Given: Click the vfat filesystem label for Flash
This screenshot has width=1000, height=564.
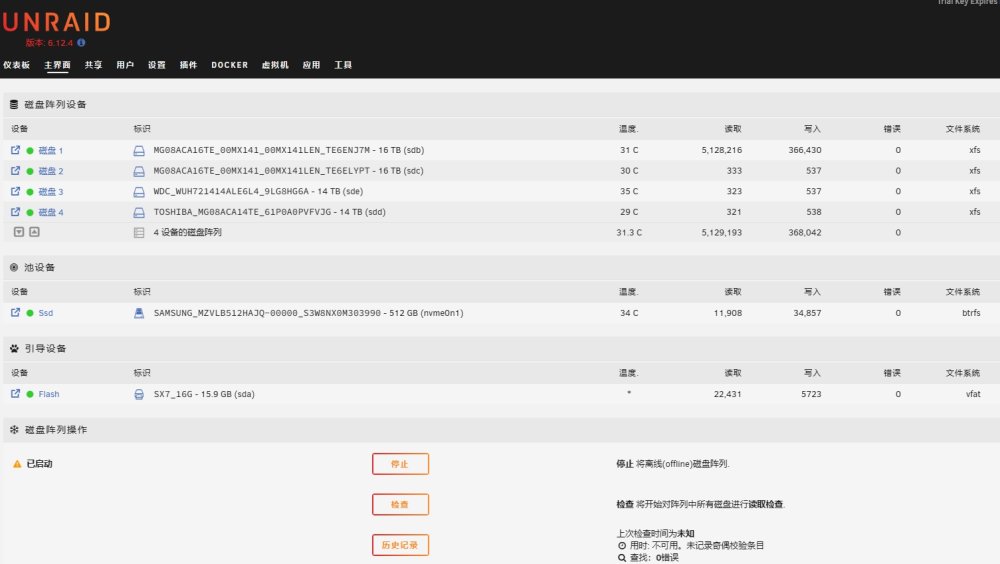Looking at the screenshot, I should coord(973,394).
